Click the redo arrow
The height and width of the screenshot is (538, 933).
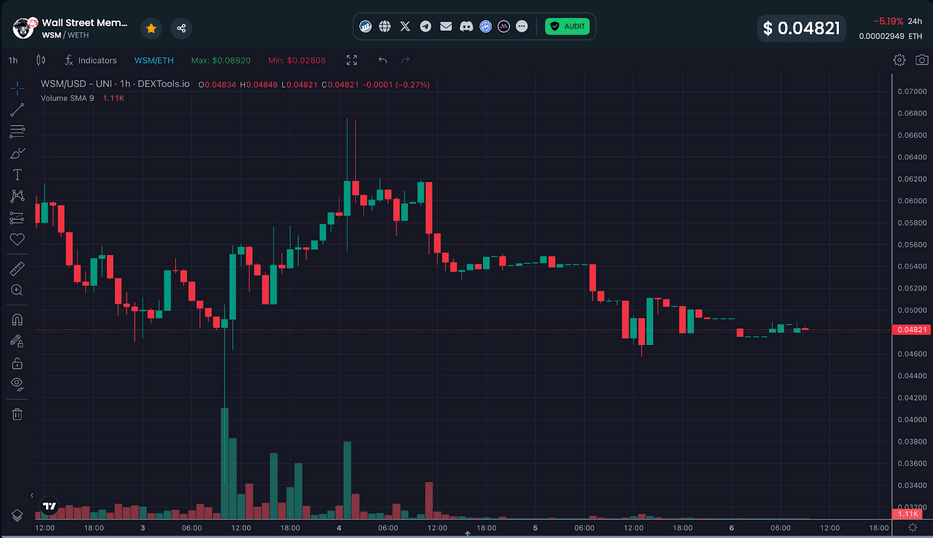click(x=405, y=60)
